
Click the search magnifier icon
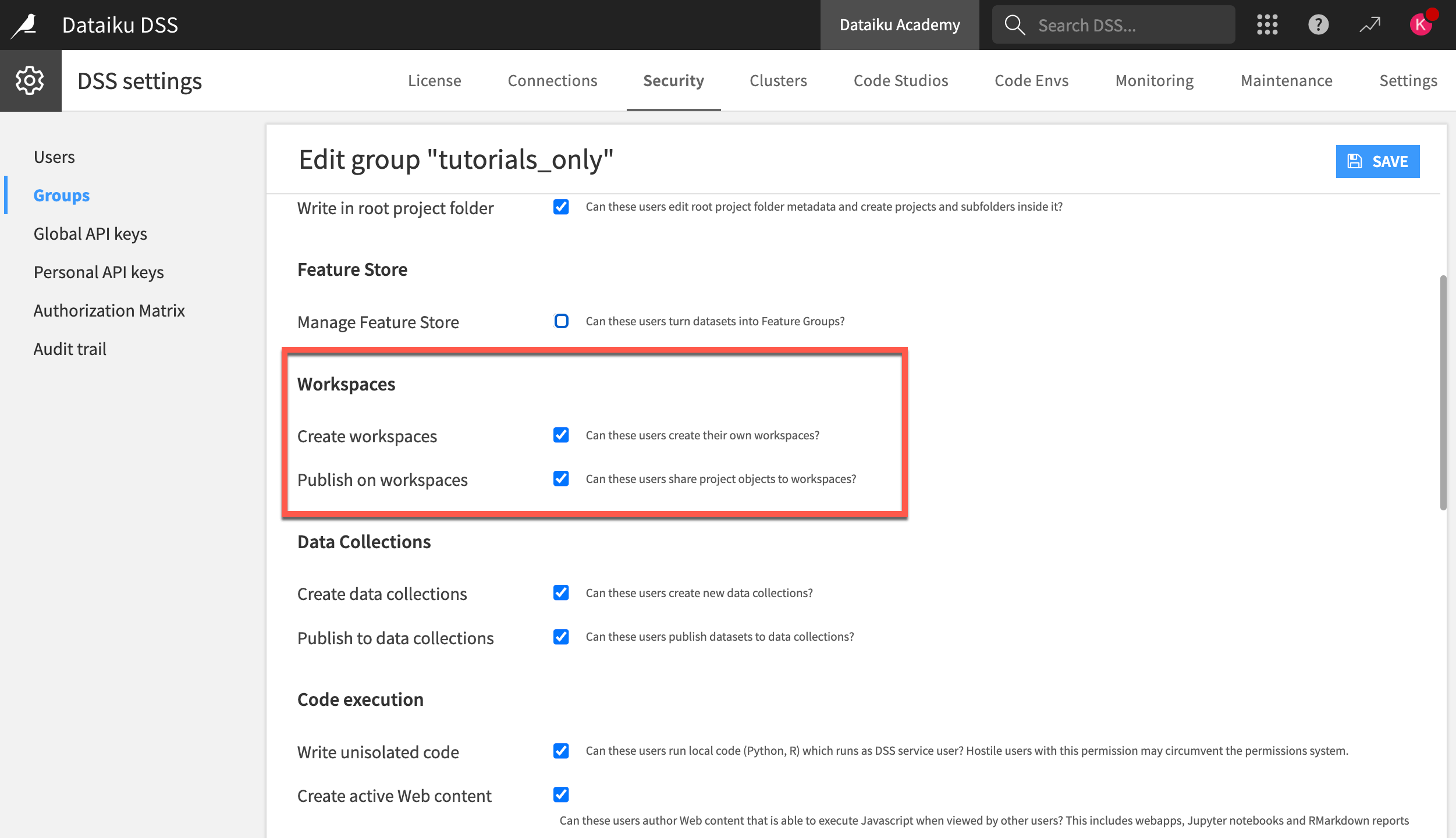pos(1014,24)
